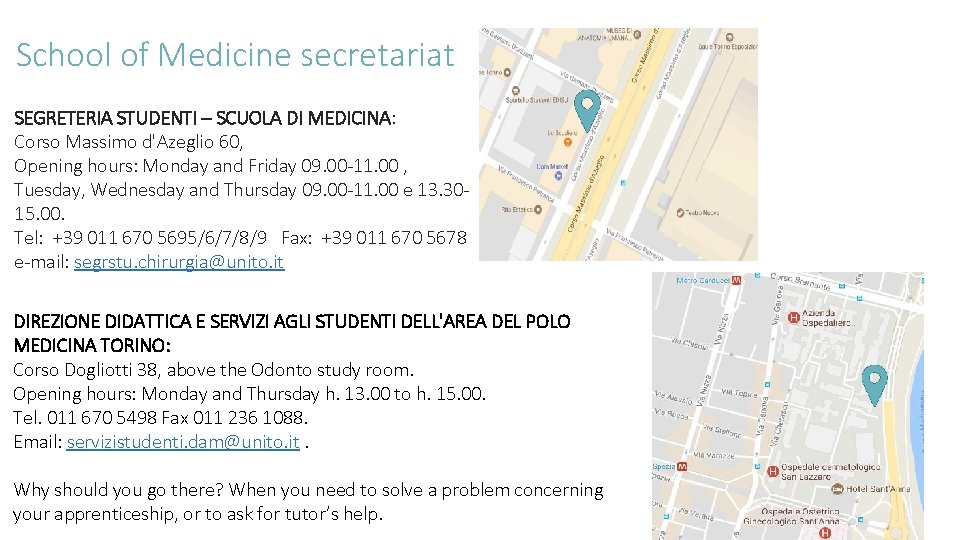Open the servizistudenti.dam@unito.it email link

pyautogui.click(x=183, y=442)
